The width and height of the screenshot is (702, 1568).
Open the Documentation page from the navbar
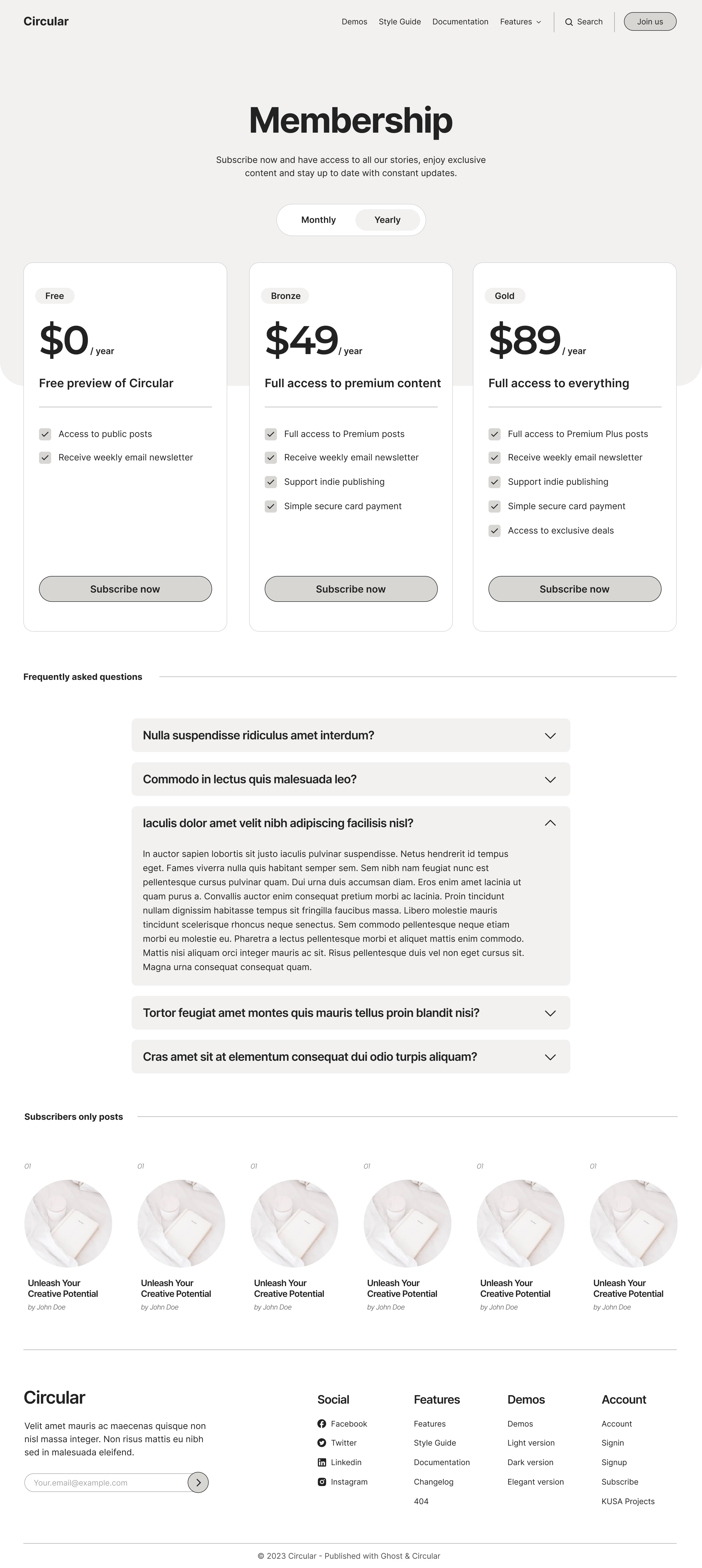coord(460,21)
